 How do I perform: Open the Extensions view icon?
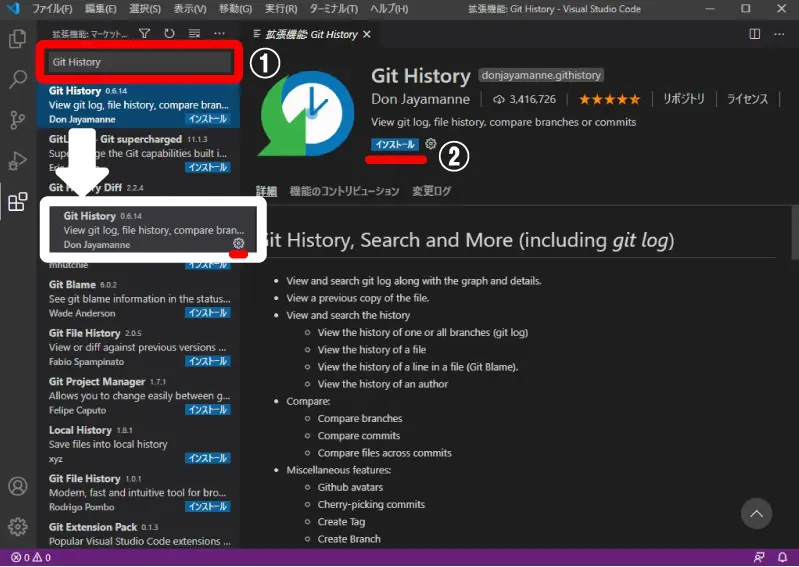[17, 202]
